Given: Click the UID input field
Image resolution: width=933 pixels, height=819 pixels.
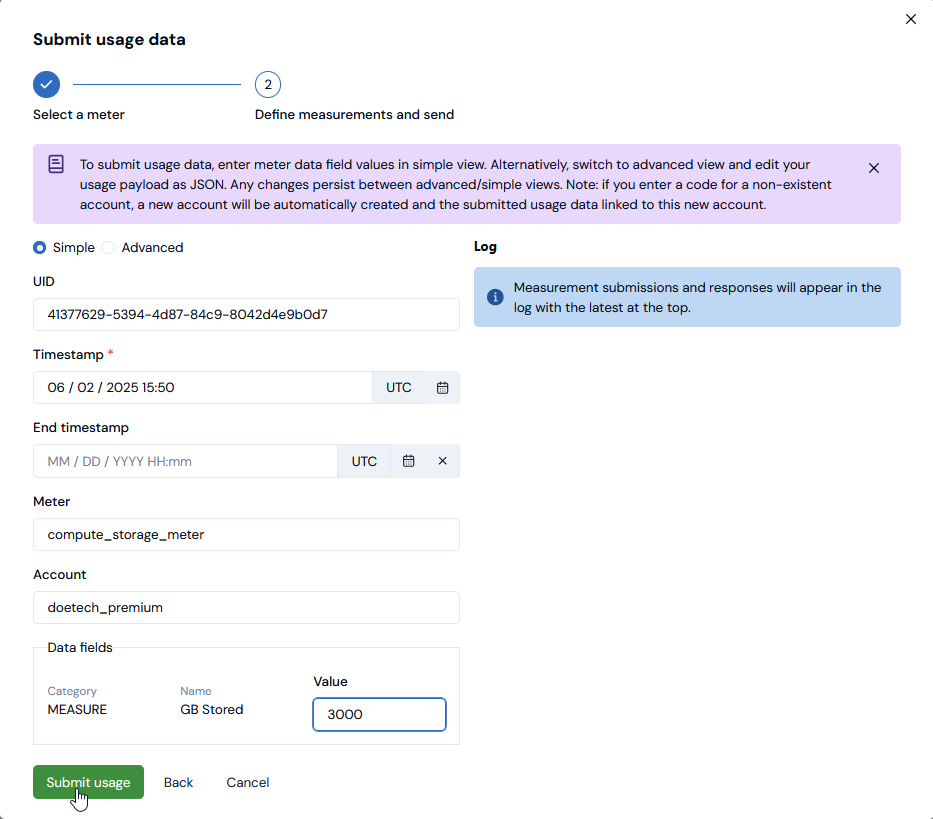Looking at the screenshot, I should click(246, 314).
